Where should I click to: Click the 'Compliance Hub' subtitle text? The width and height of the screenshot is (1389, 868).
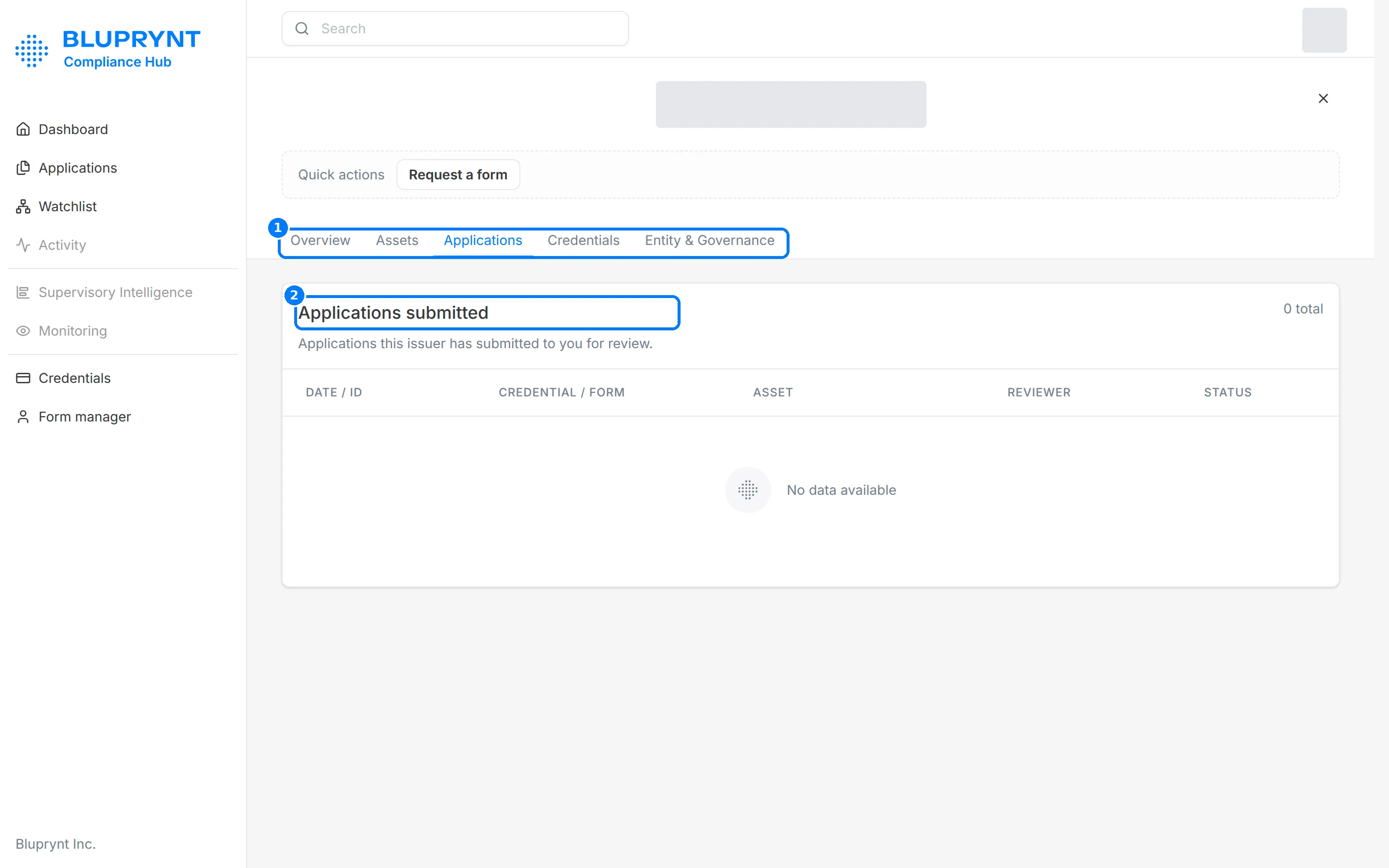coord(117,61)
